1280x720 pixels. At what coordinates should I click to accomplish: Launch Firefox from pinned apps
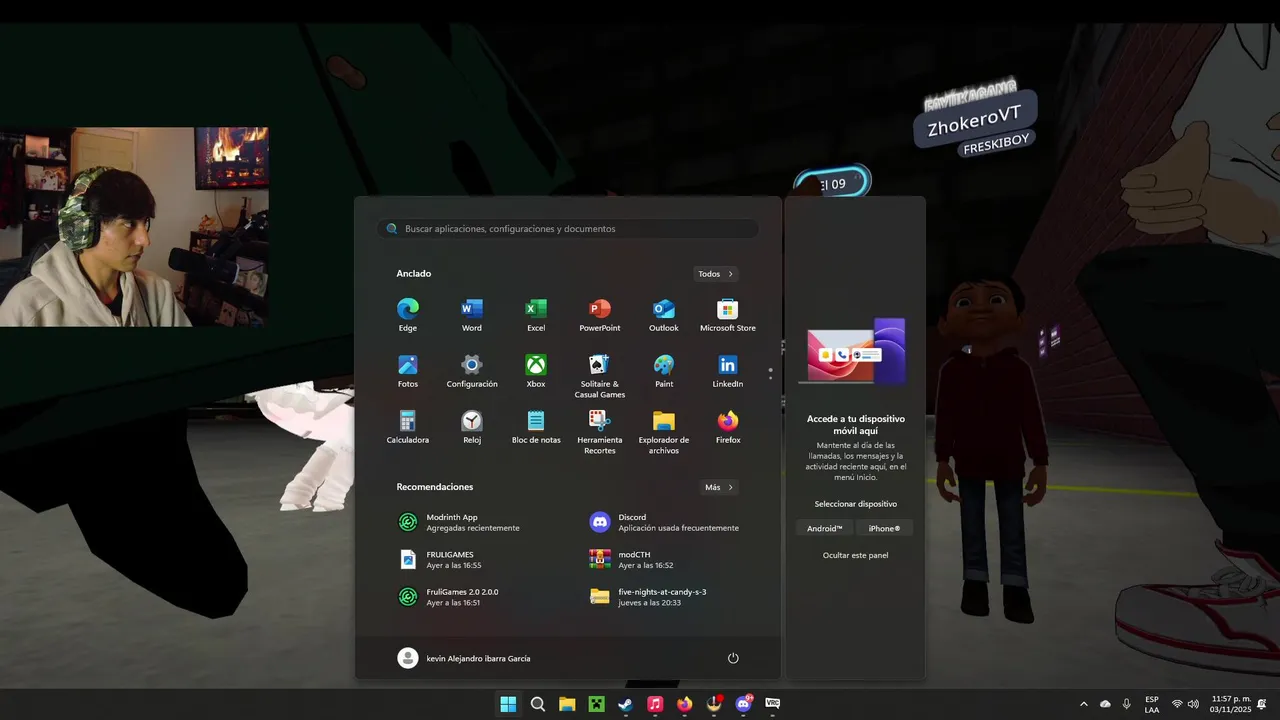[x=728, y=427]
